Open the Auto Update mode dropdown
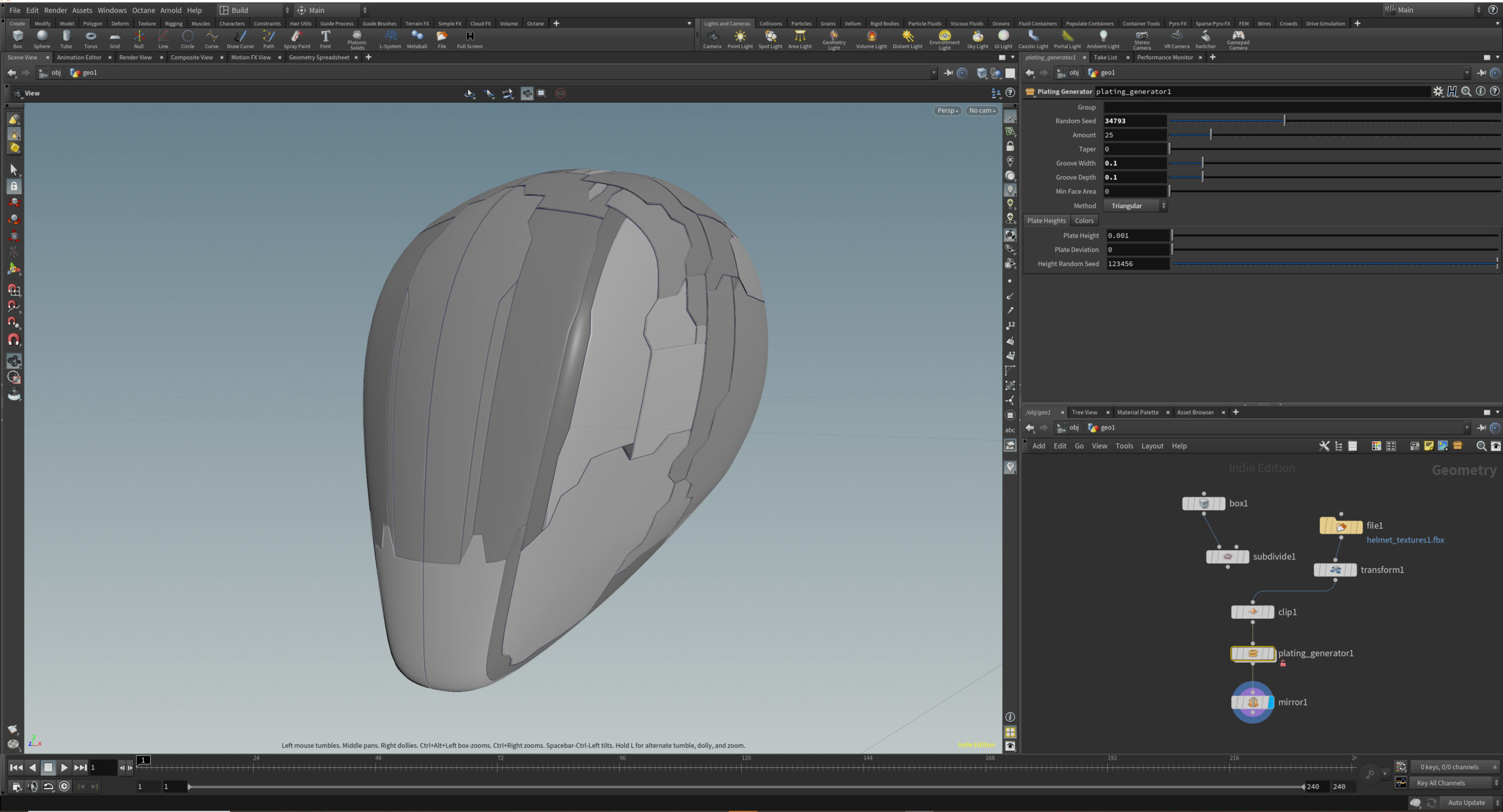The width and height of the screenshot is (1503, 812). [1471, 803]
